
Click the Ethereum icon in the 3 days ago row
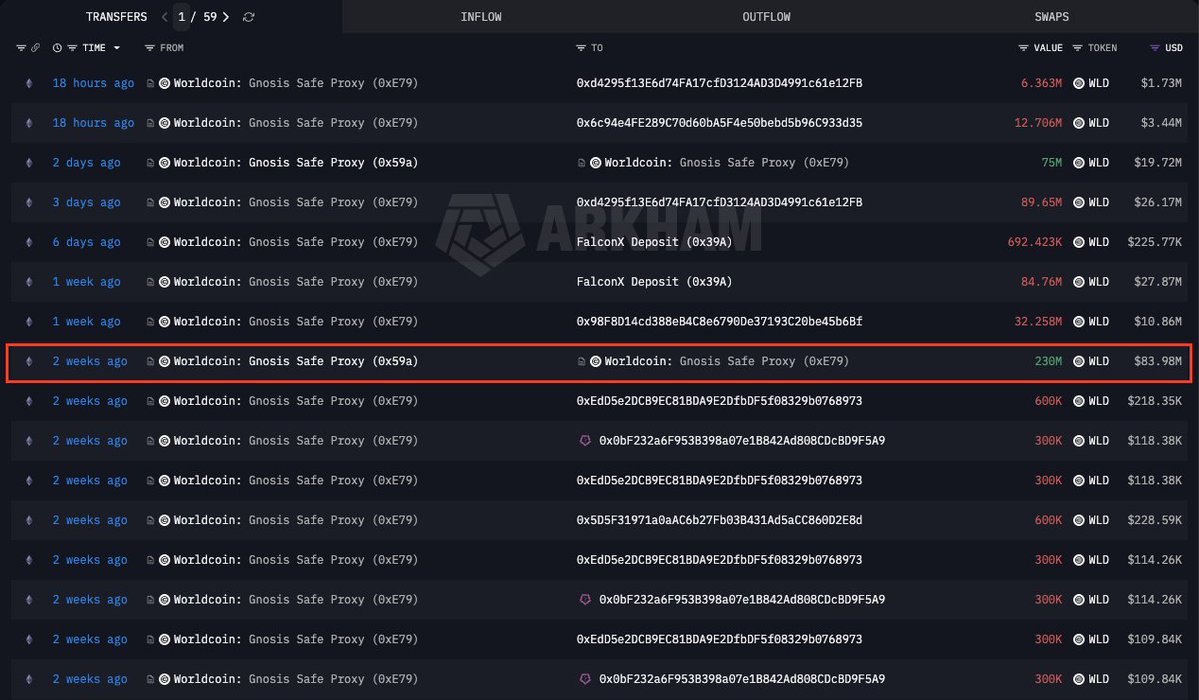[29, 202]
